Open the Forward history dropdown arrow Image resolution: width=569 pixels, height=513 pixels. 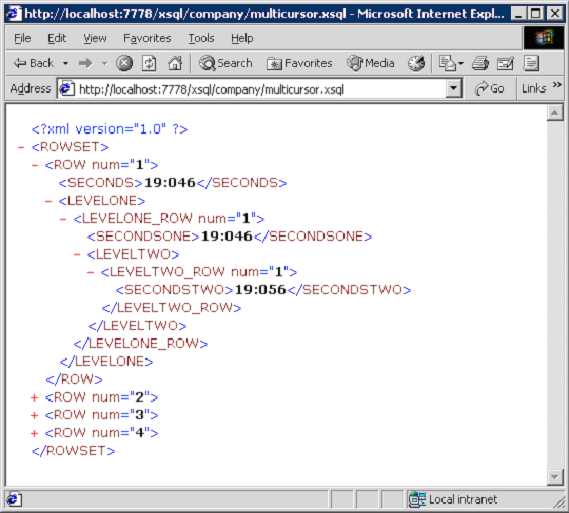105,63
